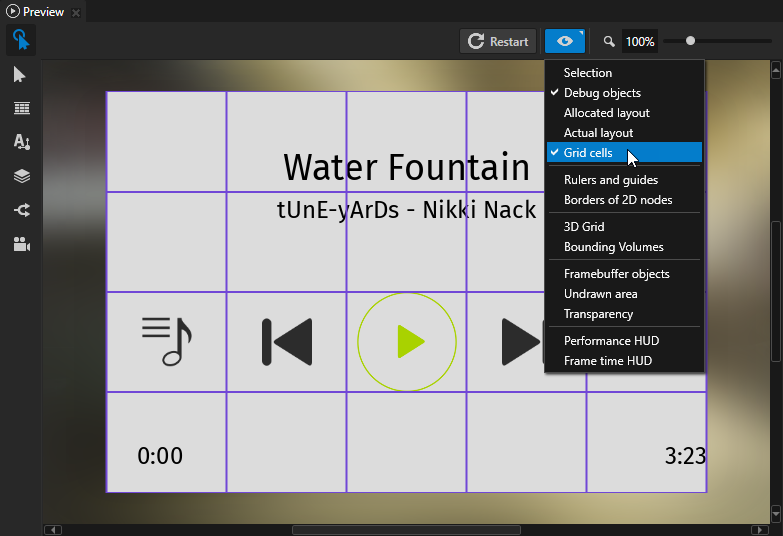Image resolution: width=783 pixels, height=536 pixels.
Task: Select Performance HUD menu entry
Action: click(611, 341)
